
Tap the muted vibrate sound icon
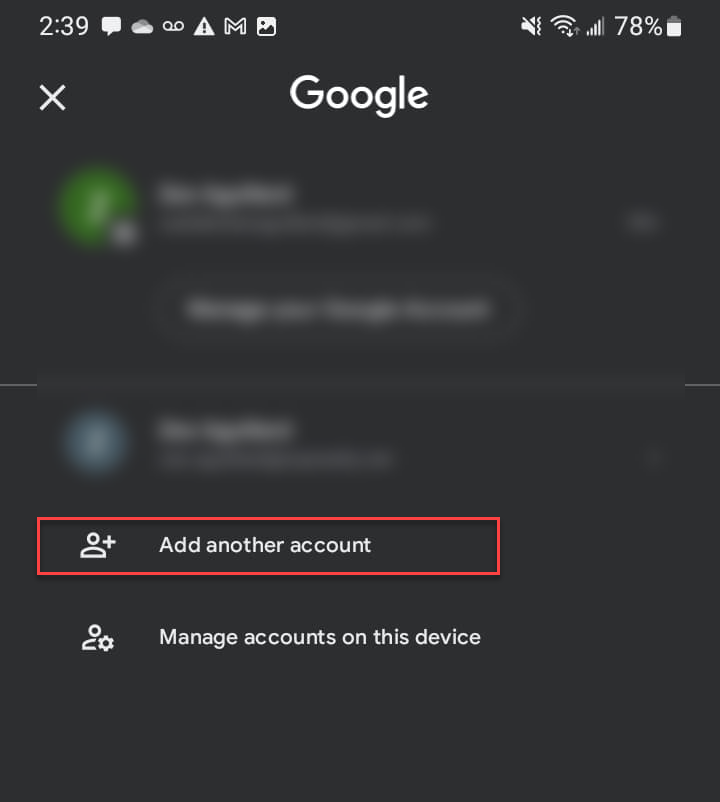pyautogui.click(x=531, y=26)
